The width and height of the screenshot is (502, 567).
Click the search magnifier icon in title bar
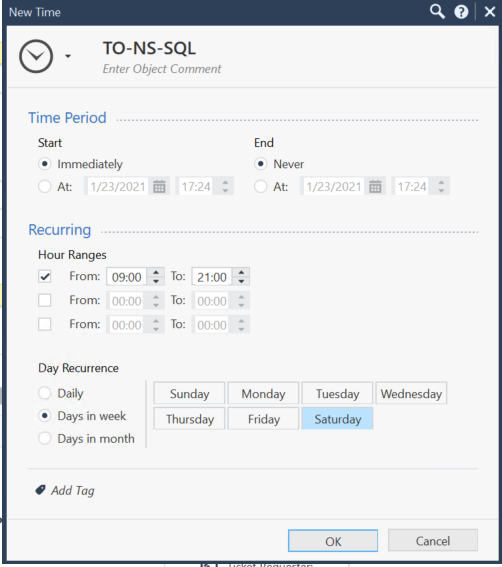(x=437, y=12)
